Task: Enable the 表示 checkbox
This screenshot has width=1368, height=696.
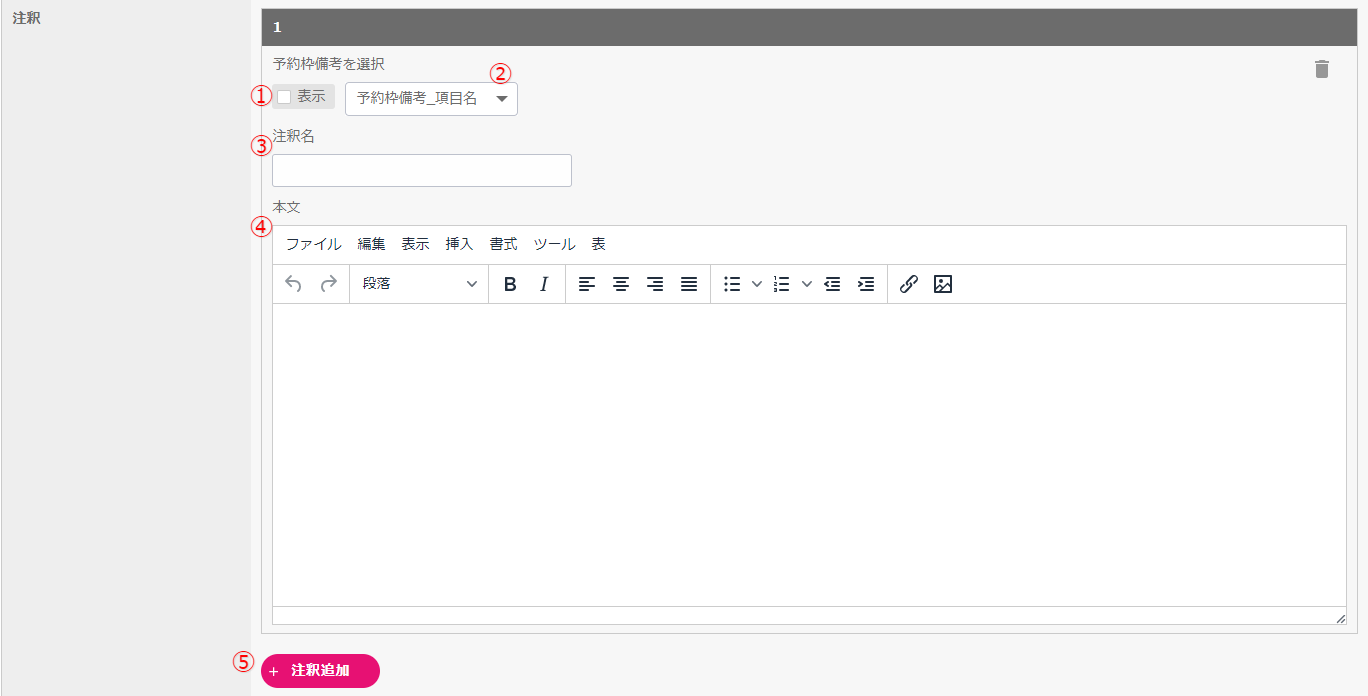Action: [285, 97]
